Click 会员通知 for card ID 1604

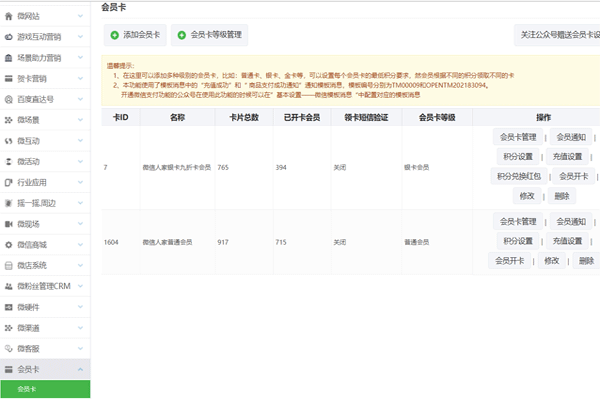(571, 221)
